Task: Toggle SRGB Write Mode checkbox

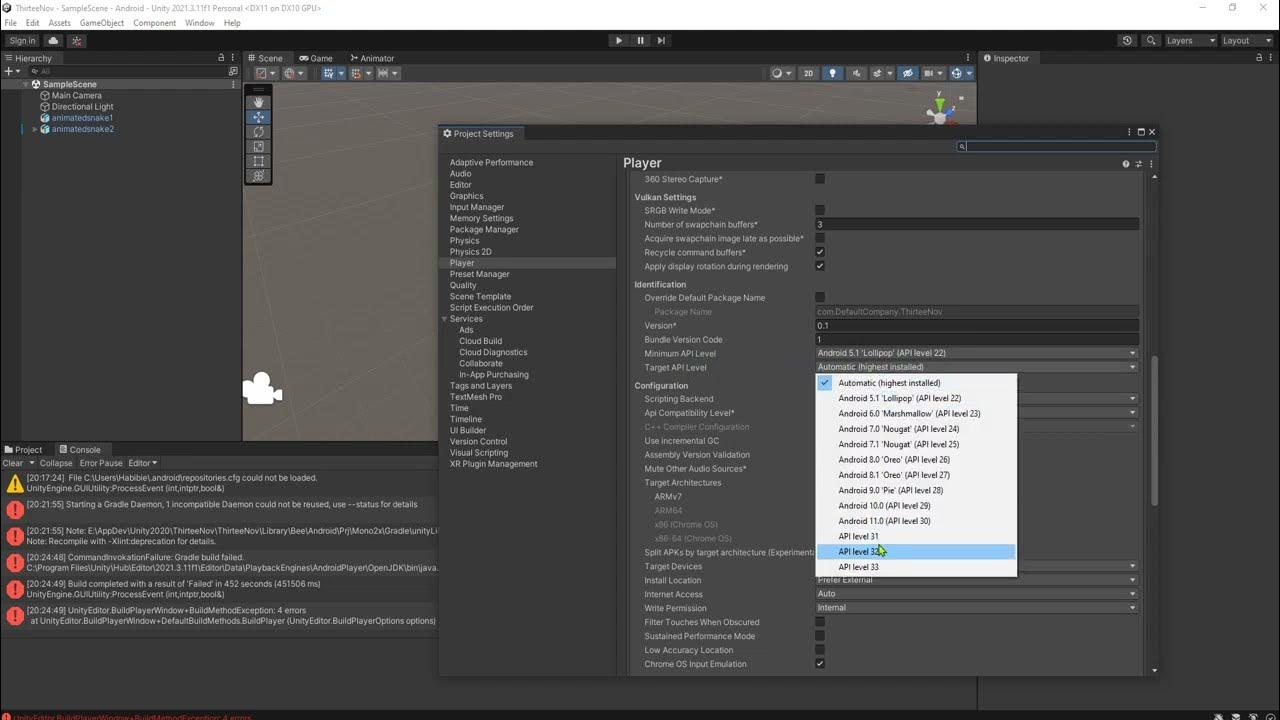Action: click(820, 211)
